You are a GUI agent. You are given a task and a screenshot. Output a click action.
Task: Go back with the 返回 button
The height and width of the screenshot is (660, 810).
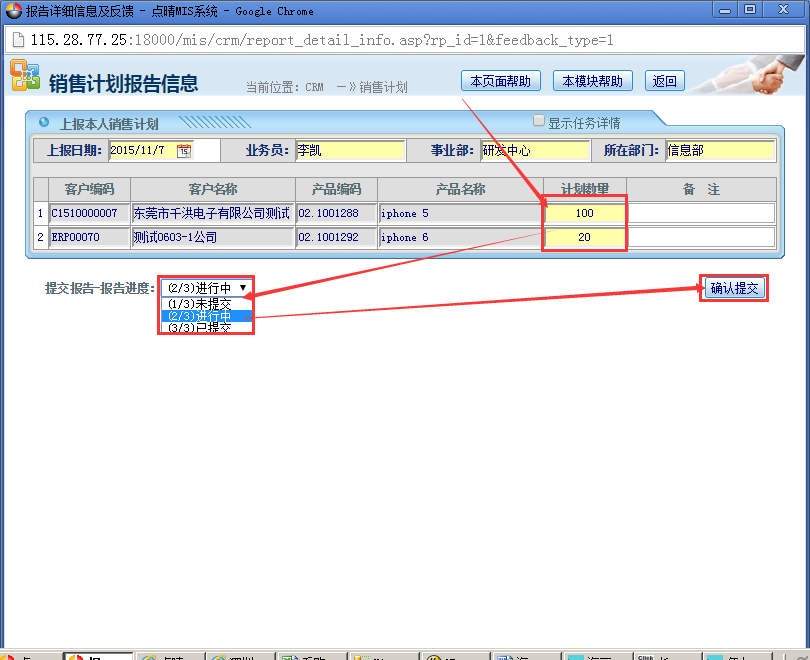coord(664,81)
